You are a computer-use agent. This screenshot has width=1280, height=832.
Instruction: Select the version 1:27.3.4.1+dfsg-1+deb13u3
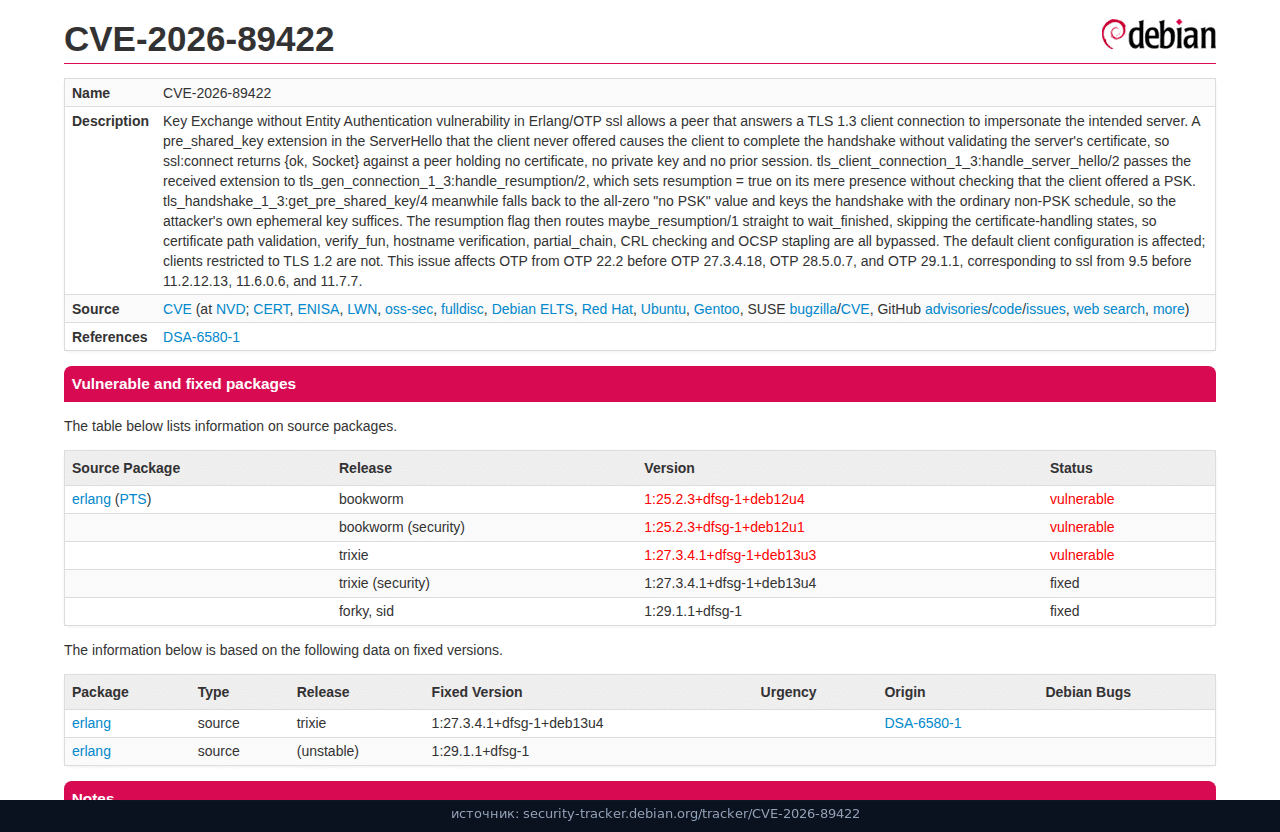[x=730, y=555]
